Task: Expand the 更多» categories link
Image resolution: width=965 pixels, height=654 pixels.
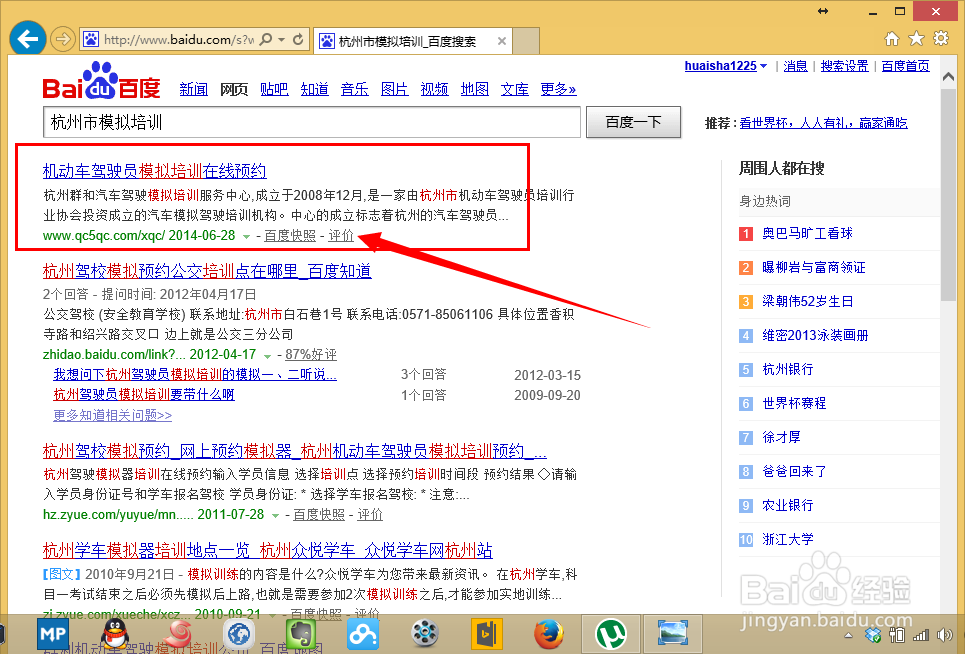Action: (558, 89)
